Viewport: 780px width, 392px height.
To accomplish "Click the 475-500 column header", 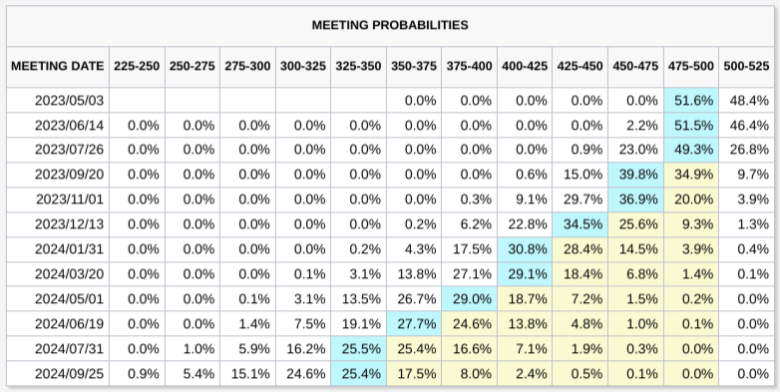I will pyautogui.click(x=691, y=66).
